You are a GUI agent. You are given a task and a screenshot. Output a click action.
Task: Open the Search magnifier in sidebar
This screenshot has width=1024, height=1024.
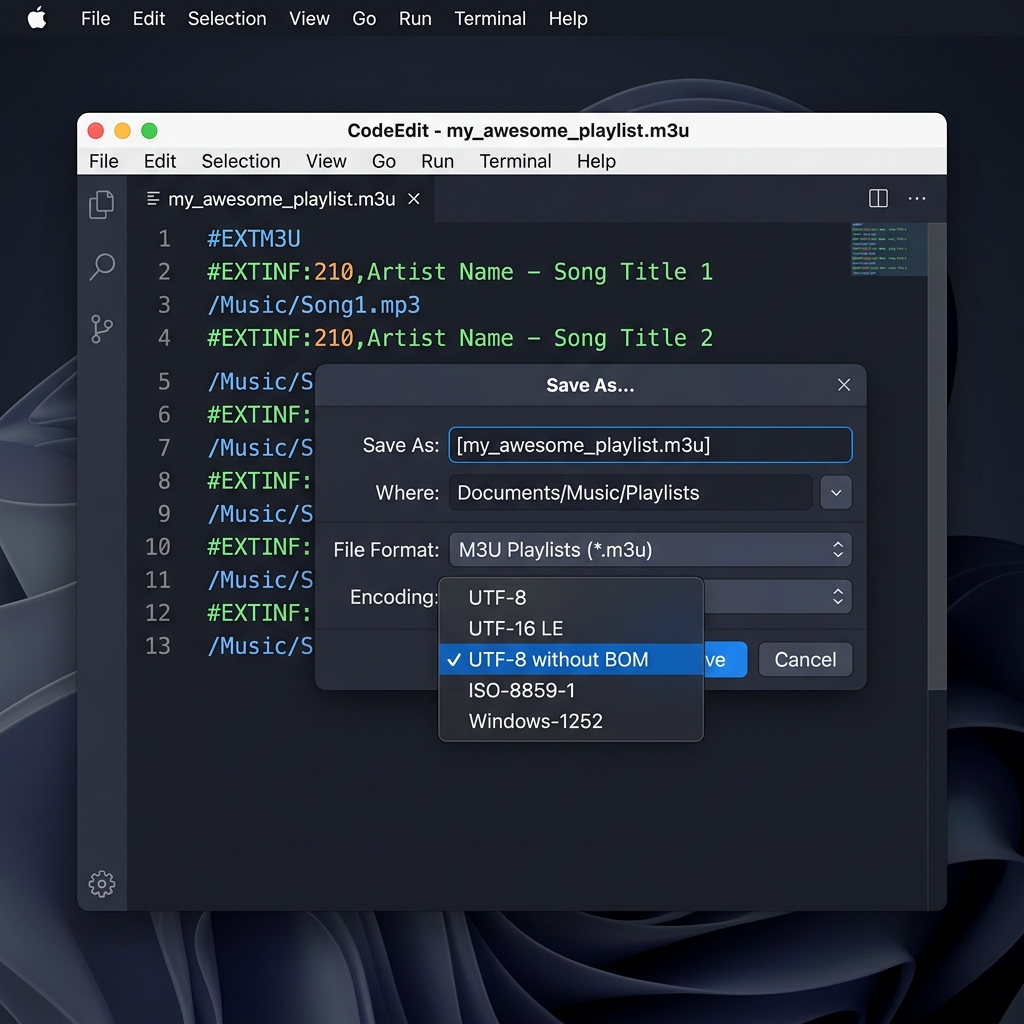[102, 266]
